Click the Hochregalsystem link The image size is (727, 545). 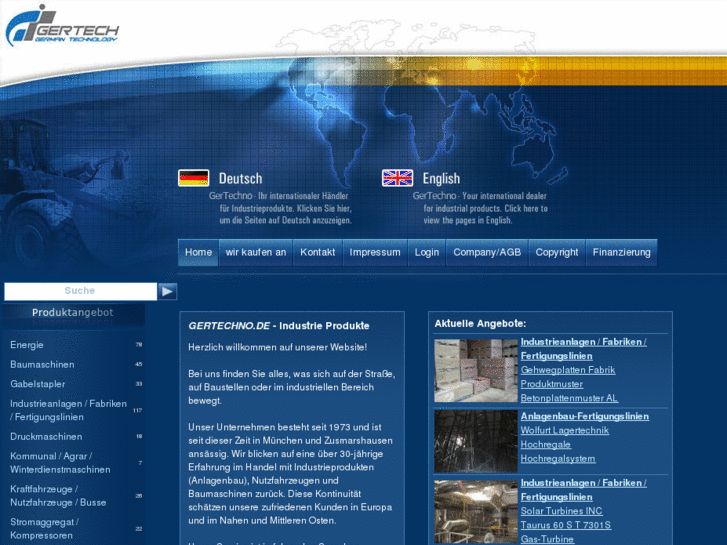coord(558,459)
